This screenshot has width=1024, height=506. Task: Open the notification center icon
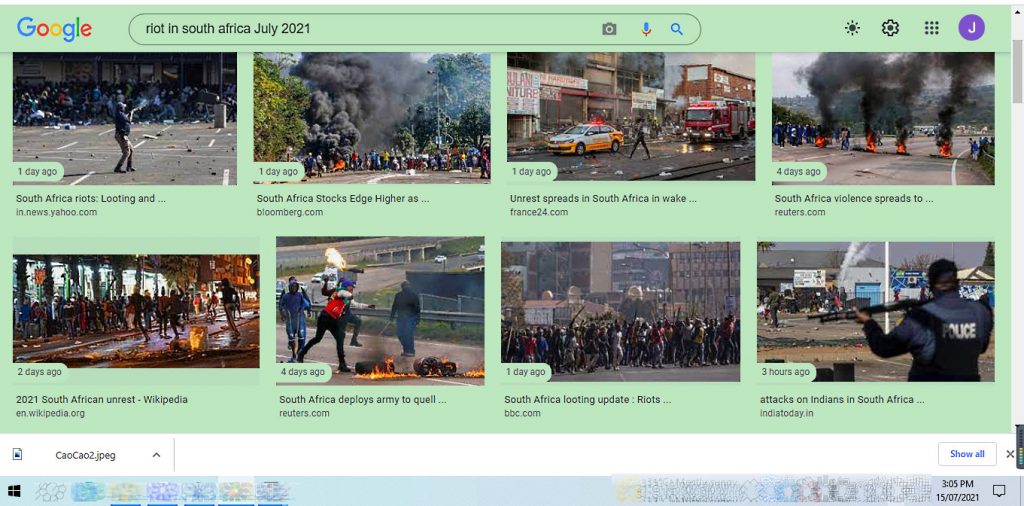[998, 491]
